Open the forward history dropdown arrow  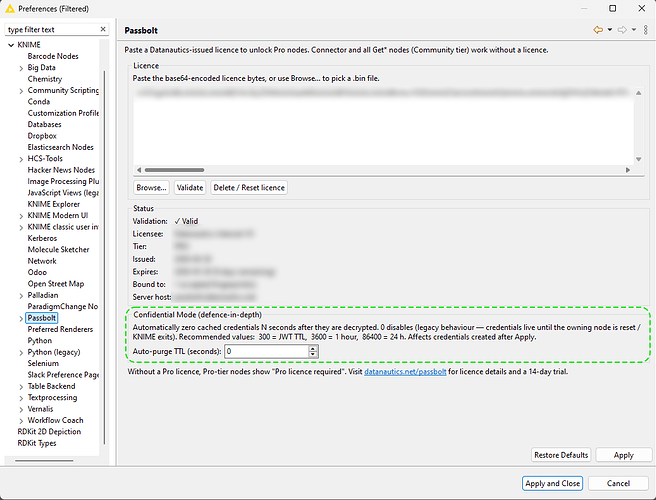point(634,30)
